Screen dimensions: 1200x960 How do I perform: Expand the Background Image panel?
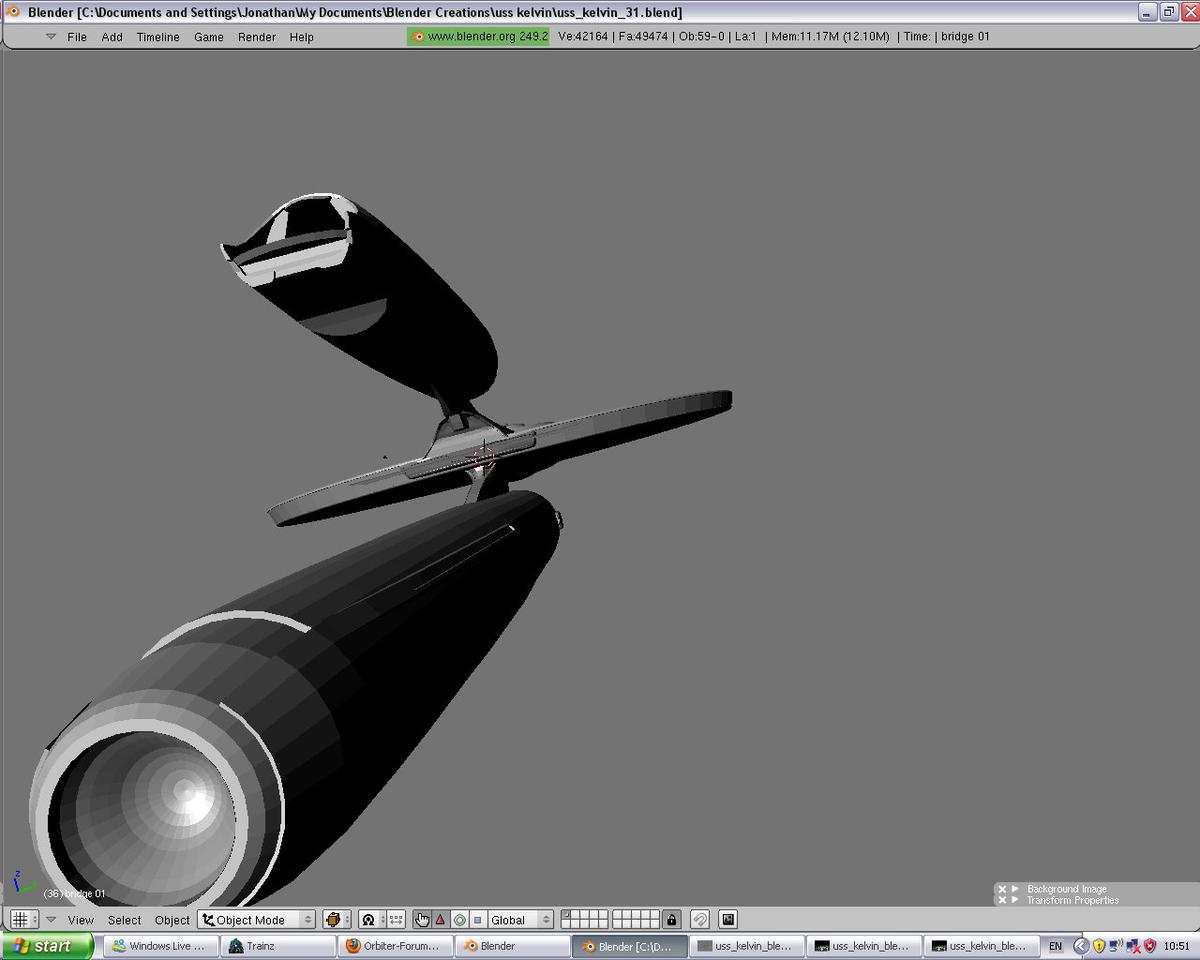pyautogui.click(x=1015, y=888)
